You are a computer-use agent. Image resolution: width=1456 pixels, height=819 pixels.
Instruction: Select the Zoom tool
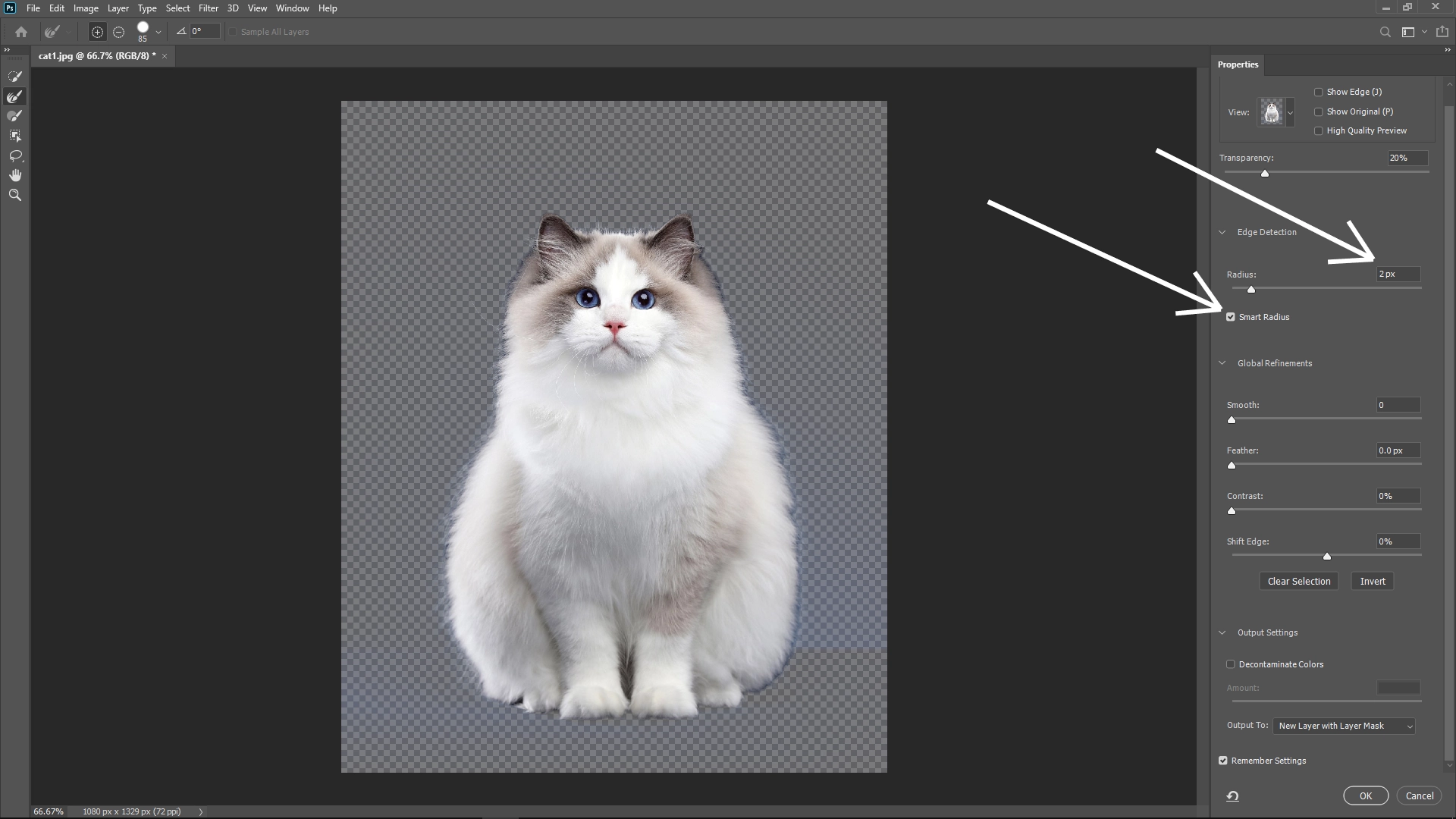tap(15, 195)
